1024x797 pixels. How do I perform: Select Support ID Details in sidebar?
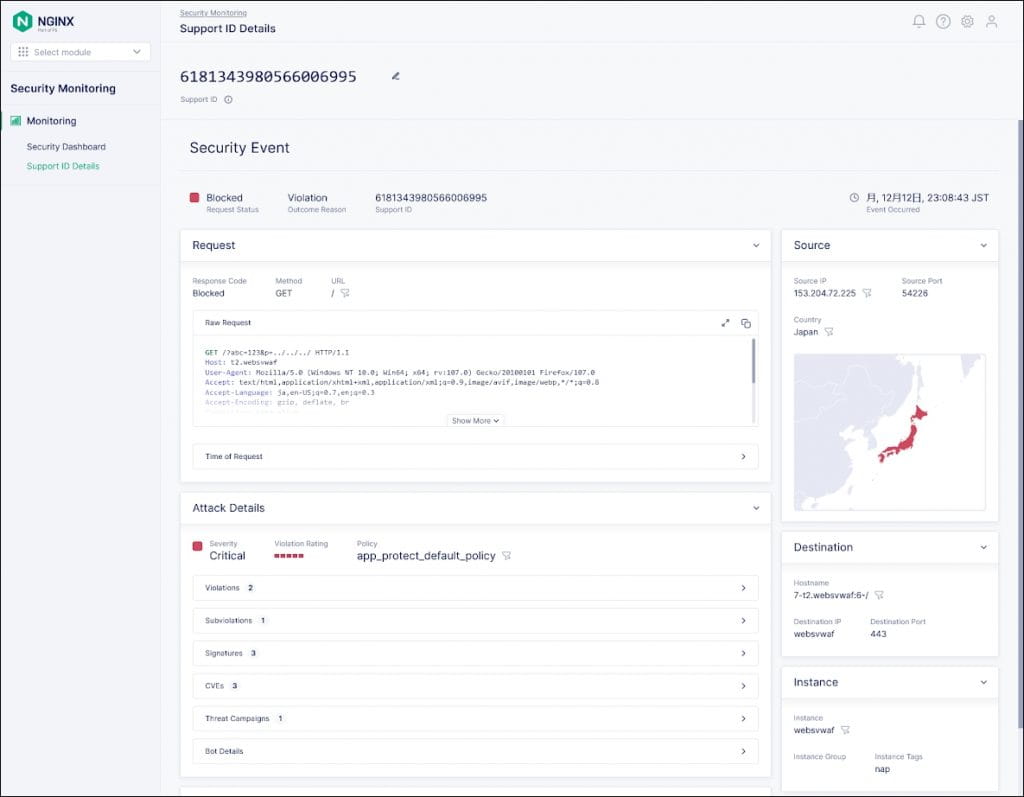[63, 166]
